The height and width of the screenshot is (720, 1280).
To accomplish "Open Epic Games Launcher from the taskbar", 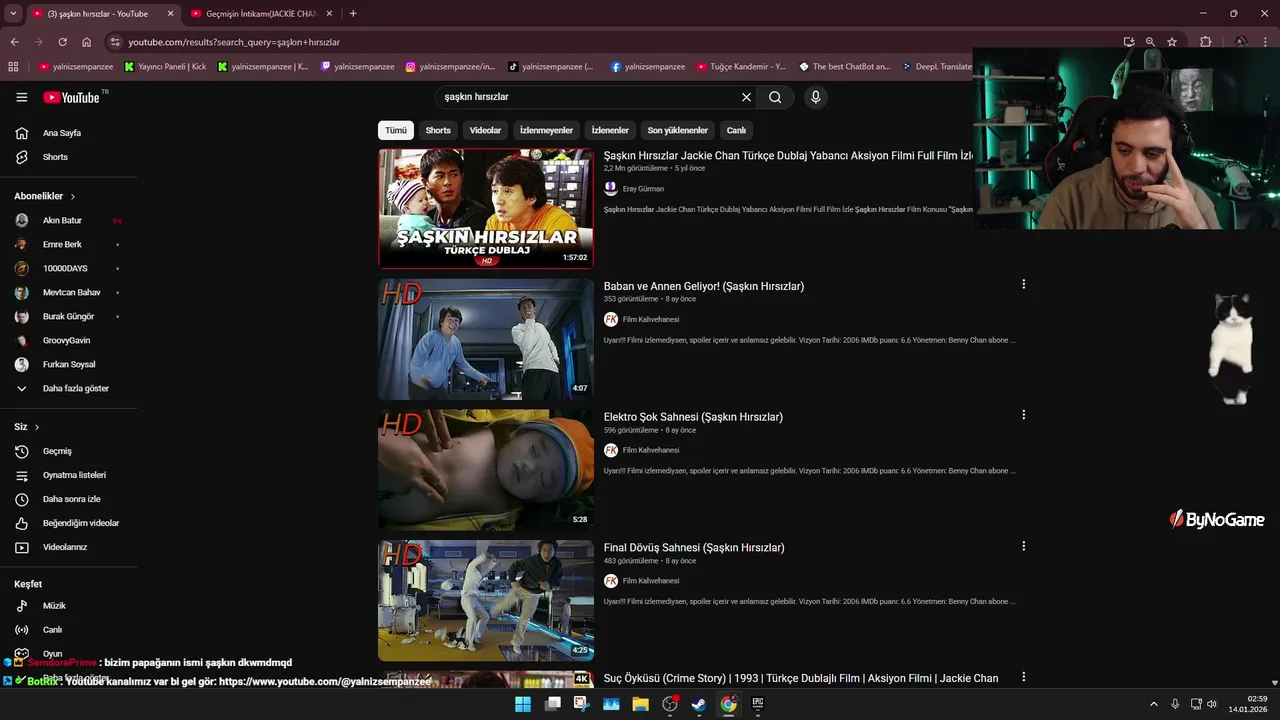I will pos(758,704).
